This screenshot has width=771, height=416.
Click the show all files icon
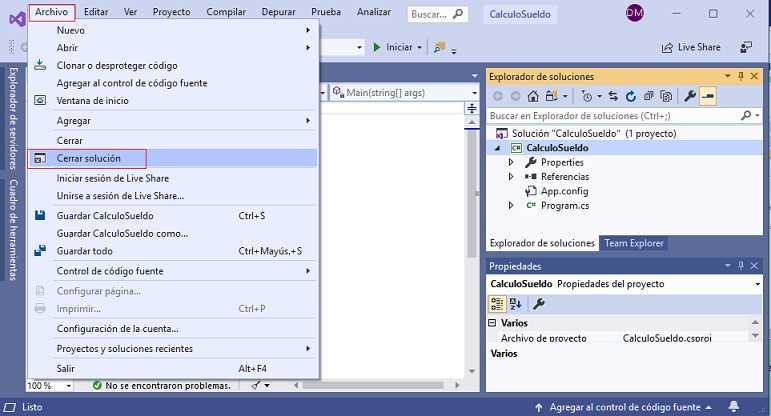point(666,96)
